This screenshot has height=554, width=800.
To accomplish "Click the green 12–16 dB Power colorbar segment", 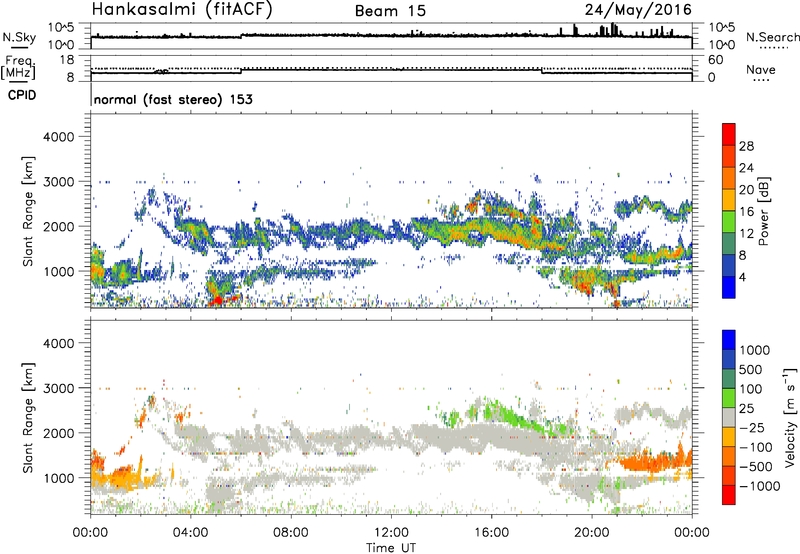I will point(729,222).
